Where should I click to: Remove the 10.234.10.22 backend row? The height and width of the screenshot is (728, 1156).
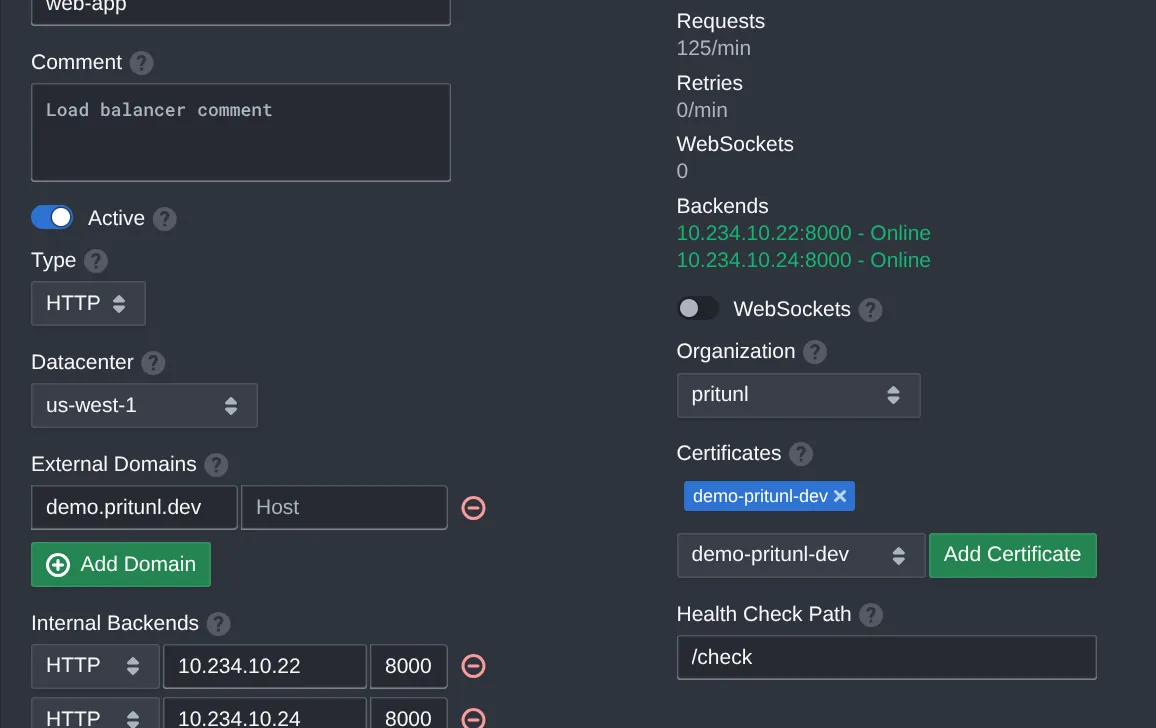coord(473,665)
